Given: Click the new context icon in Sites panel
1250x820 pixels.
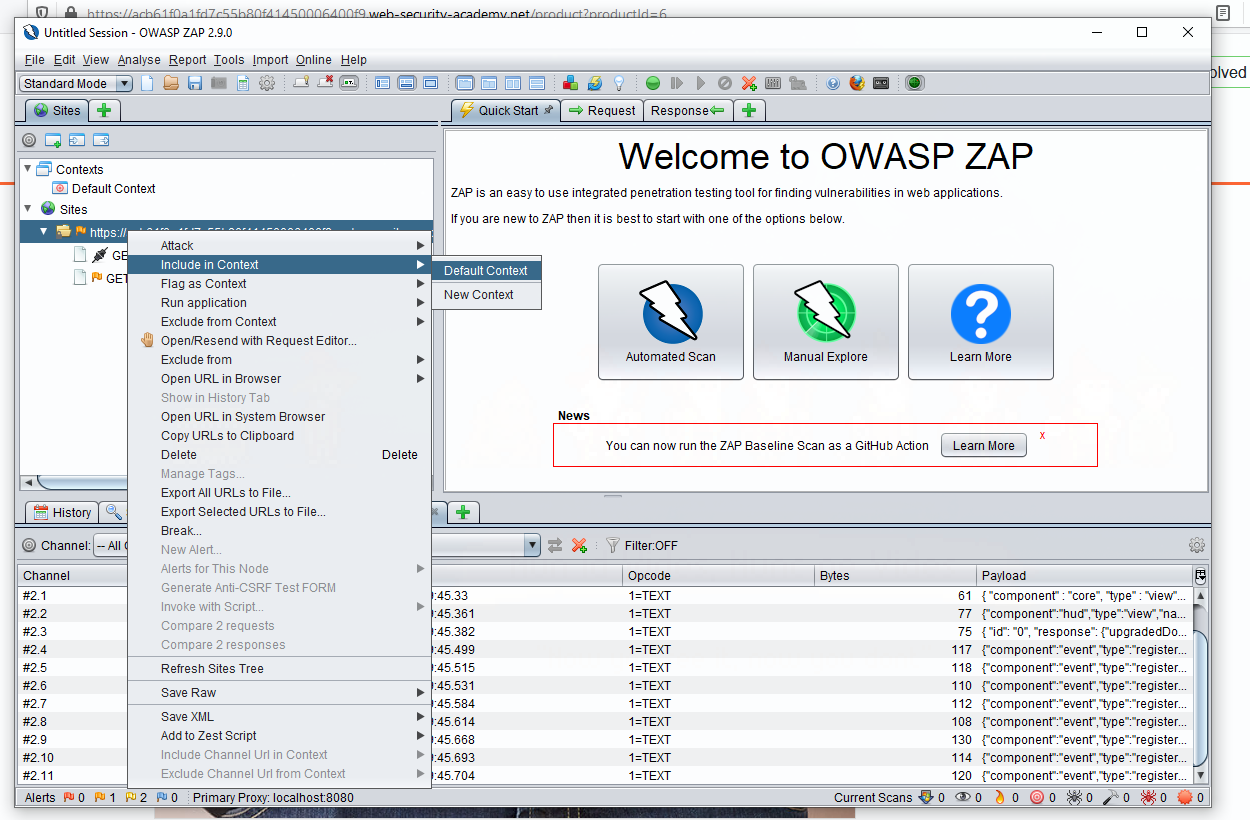Looking at the screenshot, I should [x=53, y=141].
